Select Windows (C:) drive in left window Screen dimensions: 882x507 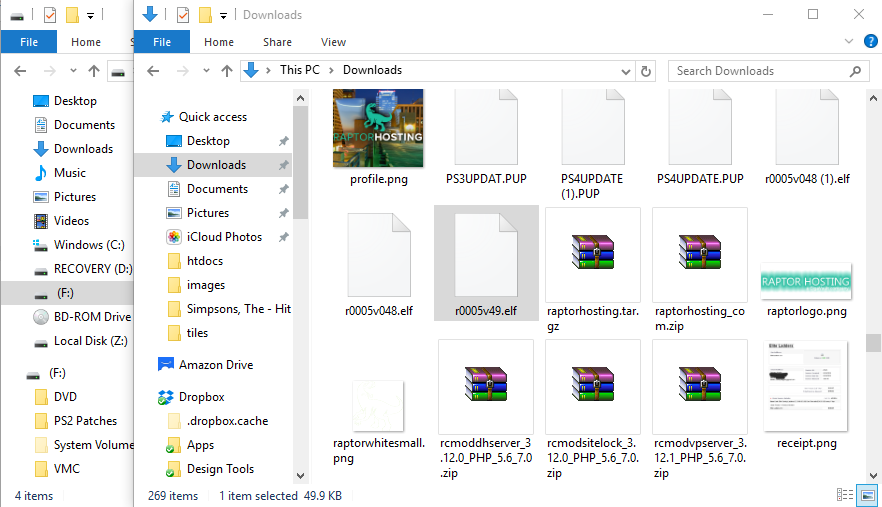click(89, 245)
